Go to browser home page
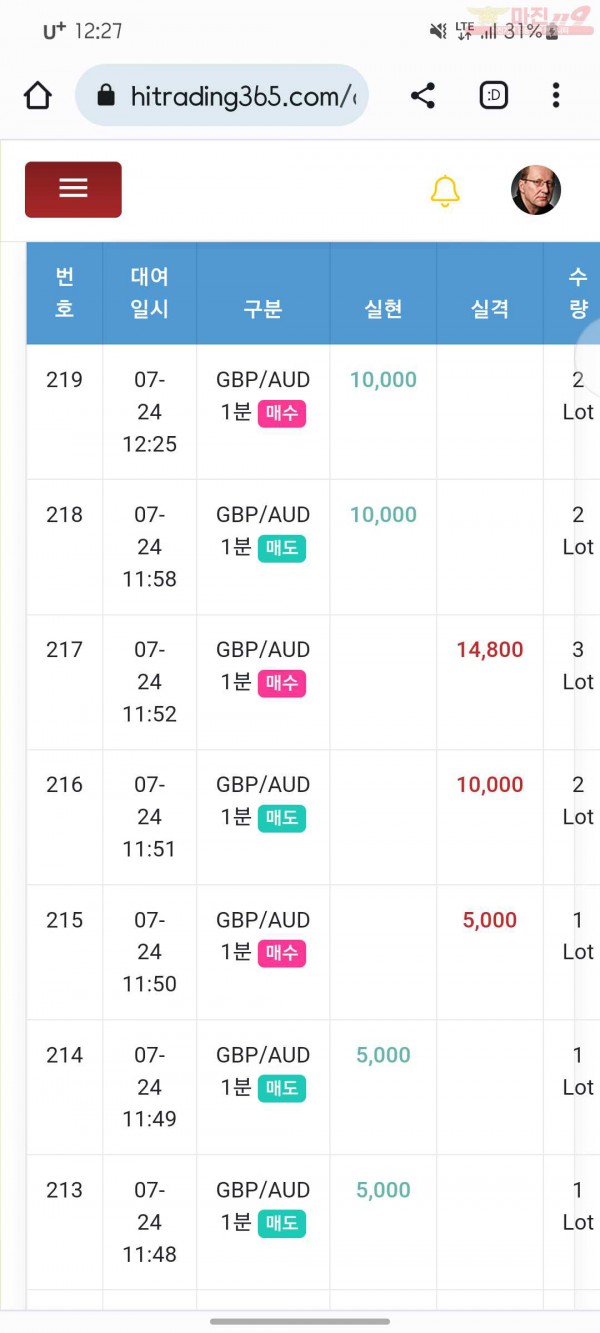This screenshot has height=1333, width=600. tap(37, 96)
